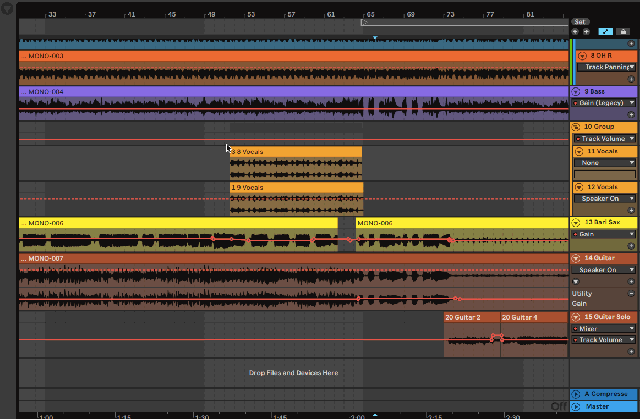Open the Track Panning automation dropdown
Screen dimensions: 640x419
tap(609, 67)
